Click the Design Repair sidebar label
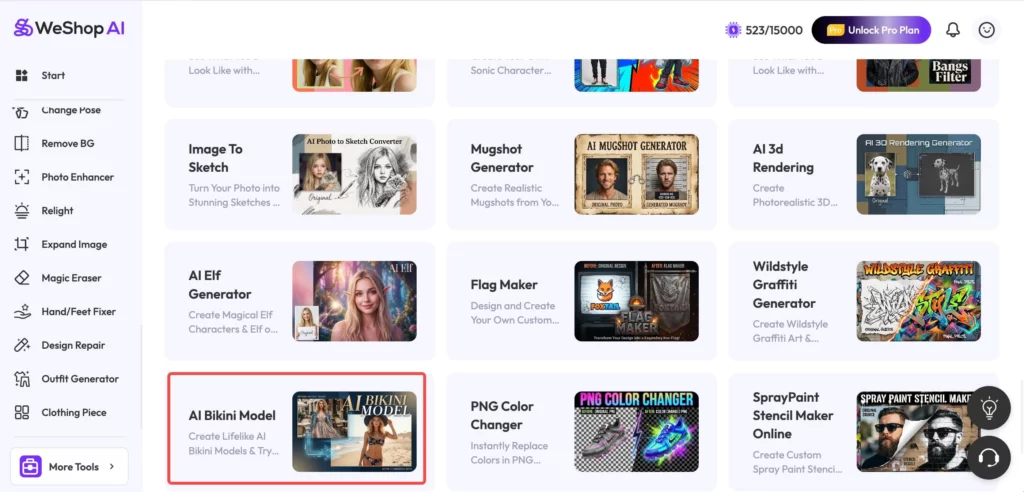This screenshot has height=492, width=1024. (73, 345)
